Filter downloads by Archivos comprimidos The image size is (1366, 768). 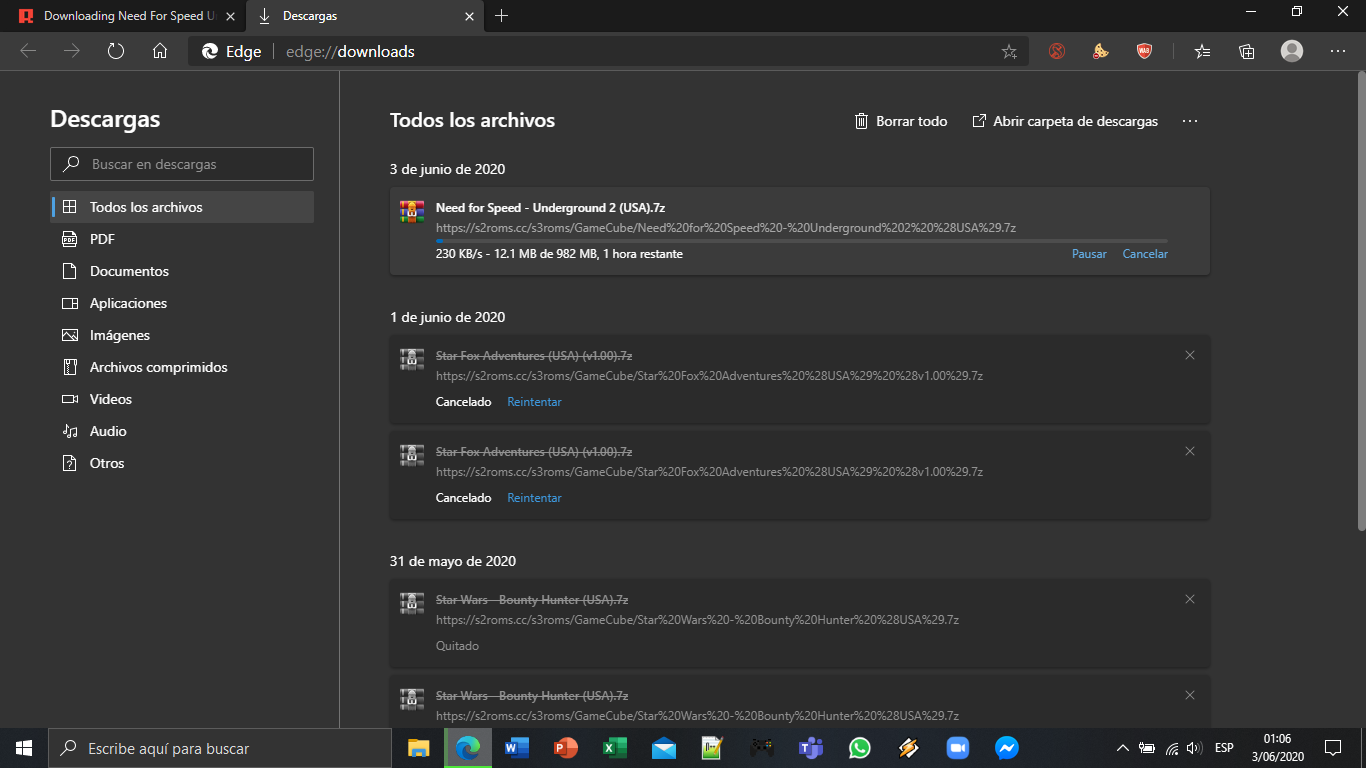pos(182,367)
